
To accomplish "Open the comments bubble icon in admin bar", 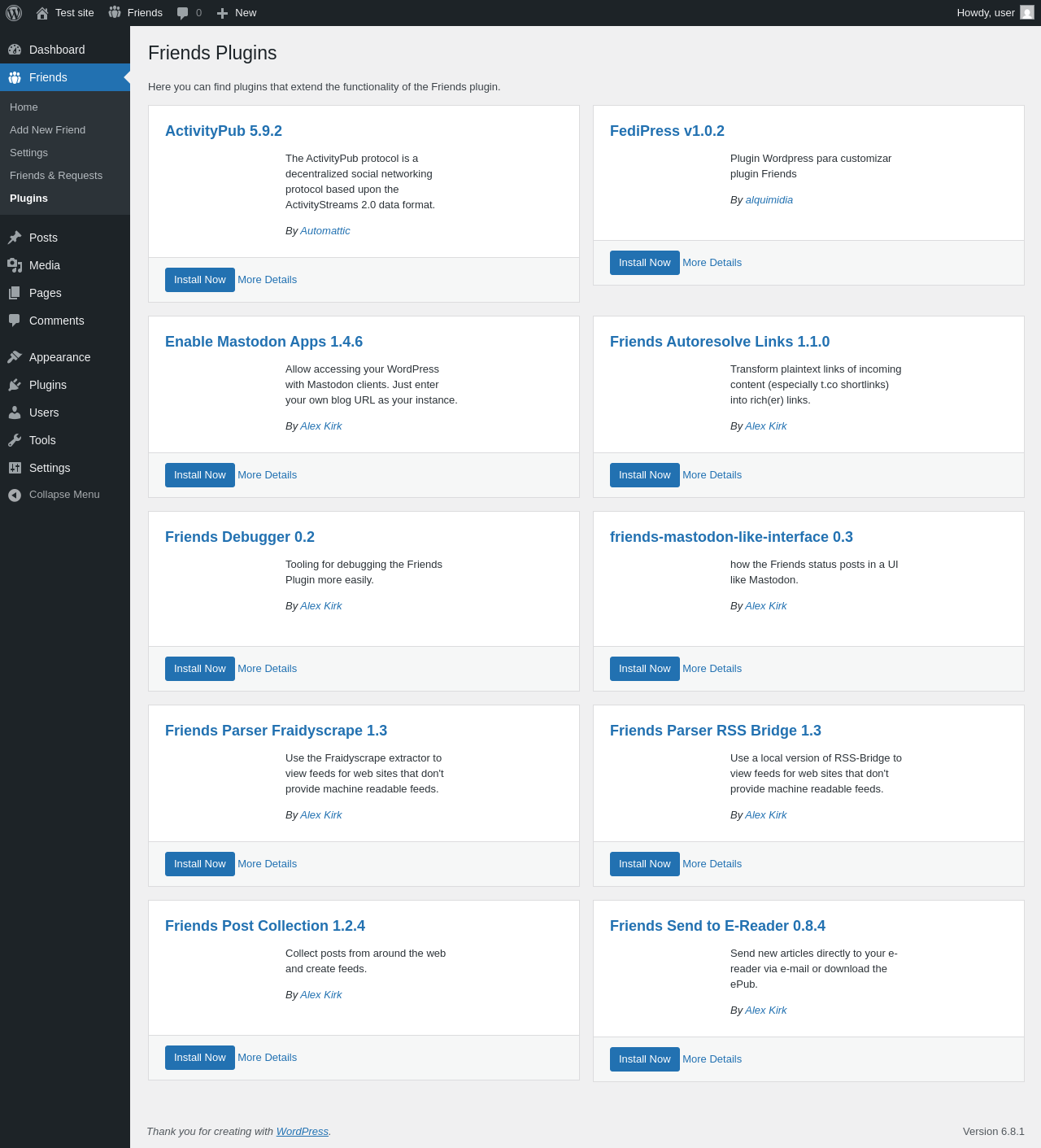I will point(183,13).
